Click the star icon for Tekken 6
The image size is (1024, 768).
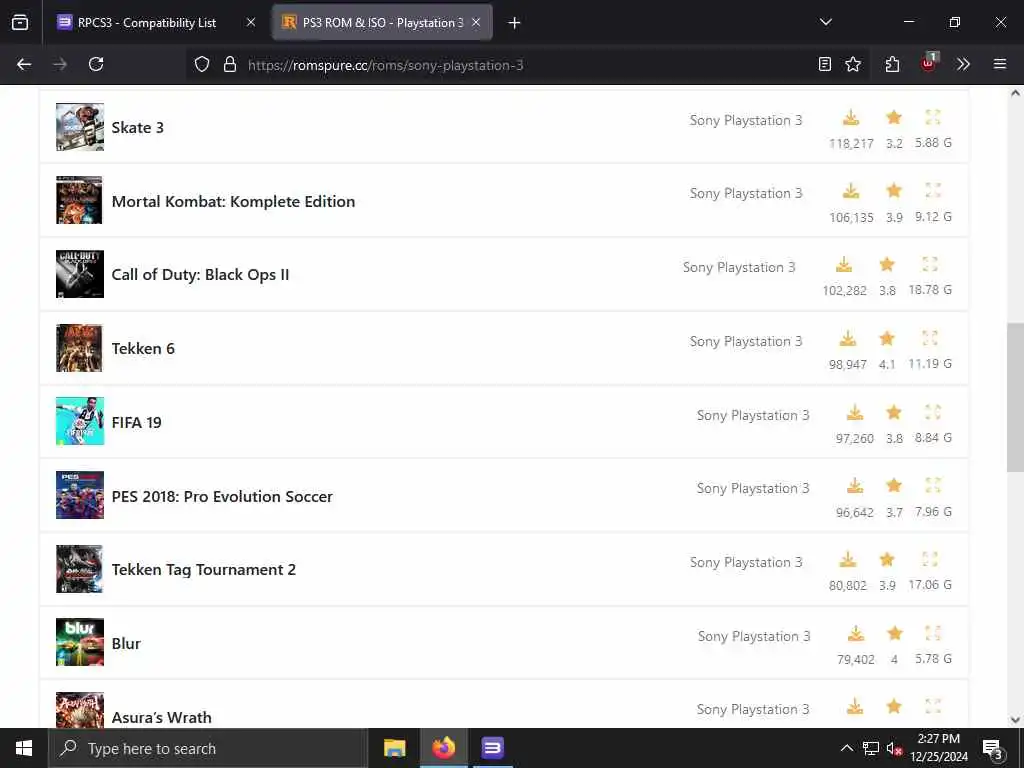tap(887, 338)
